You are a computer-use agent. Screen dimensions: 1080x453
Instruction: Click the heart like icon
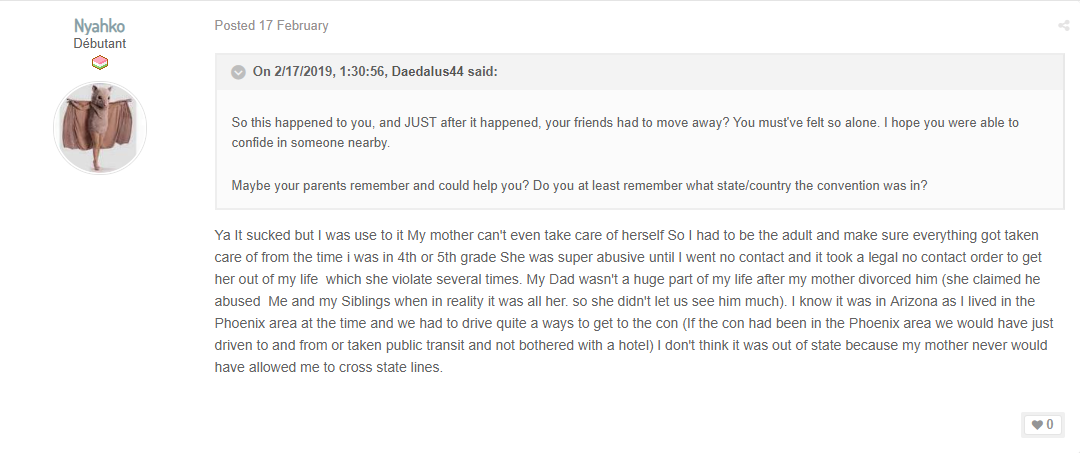click(x=1037, y=425)
